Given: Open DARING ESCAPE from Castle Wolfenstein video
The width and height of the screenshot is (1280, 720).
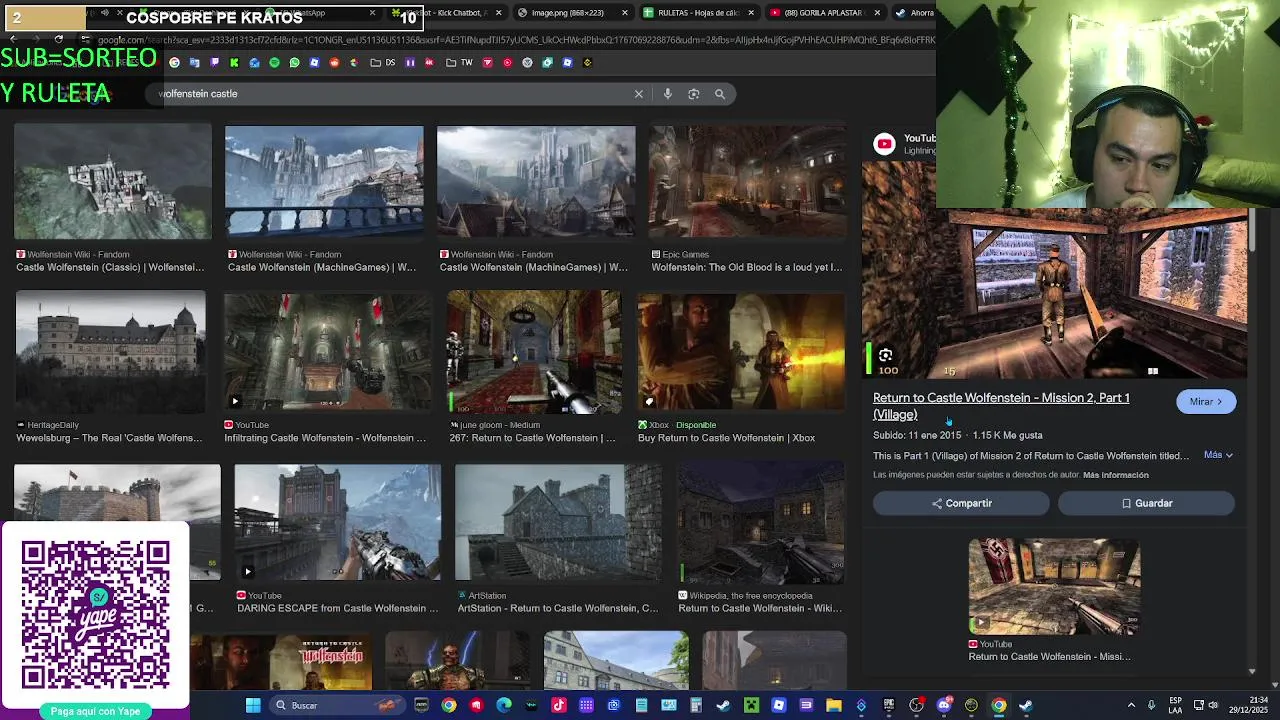Looking at the screenshot, I should click(337, 522).
